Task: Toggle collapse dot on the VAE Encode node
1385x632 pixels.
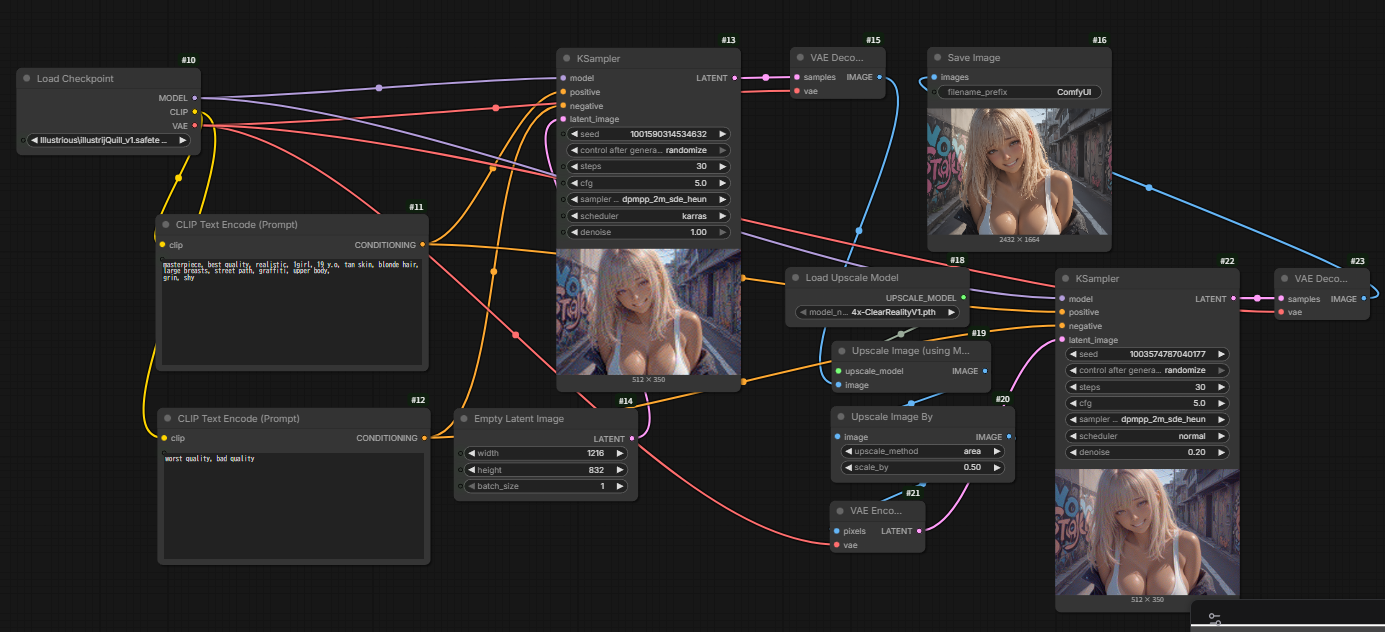Action: pyautogui.click(x=840, y=511)
